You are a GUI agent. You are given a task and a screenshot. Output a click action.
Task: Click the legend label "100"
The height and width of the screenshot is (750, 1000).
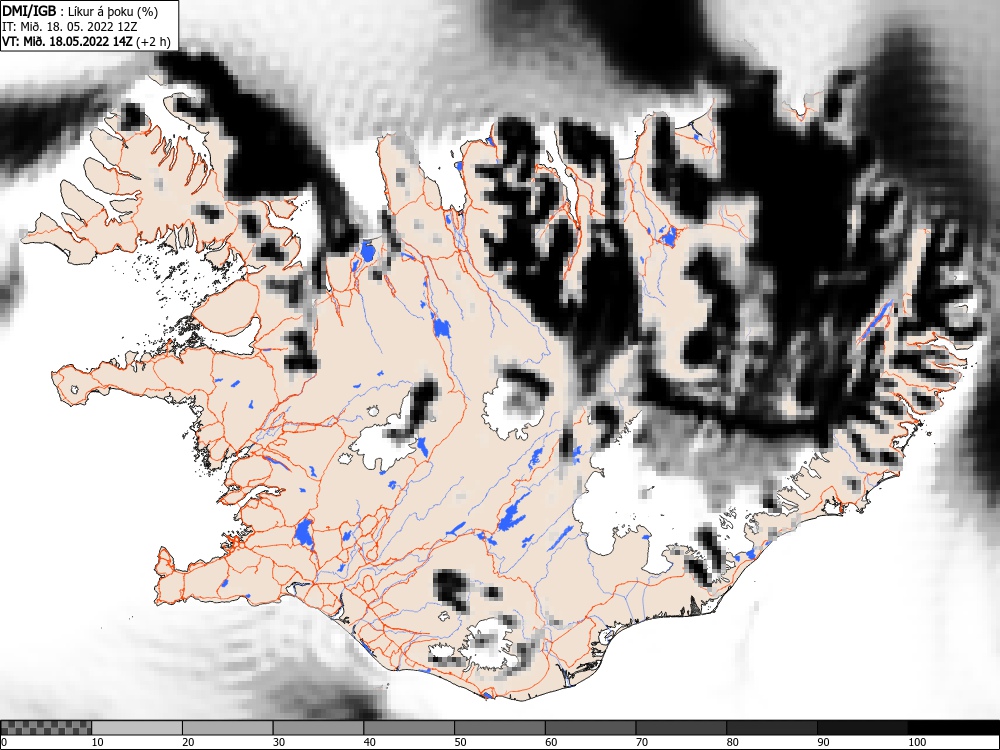coord(916,742)
